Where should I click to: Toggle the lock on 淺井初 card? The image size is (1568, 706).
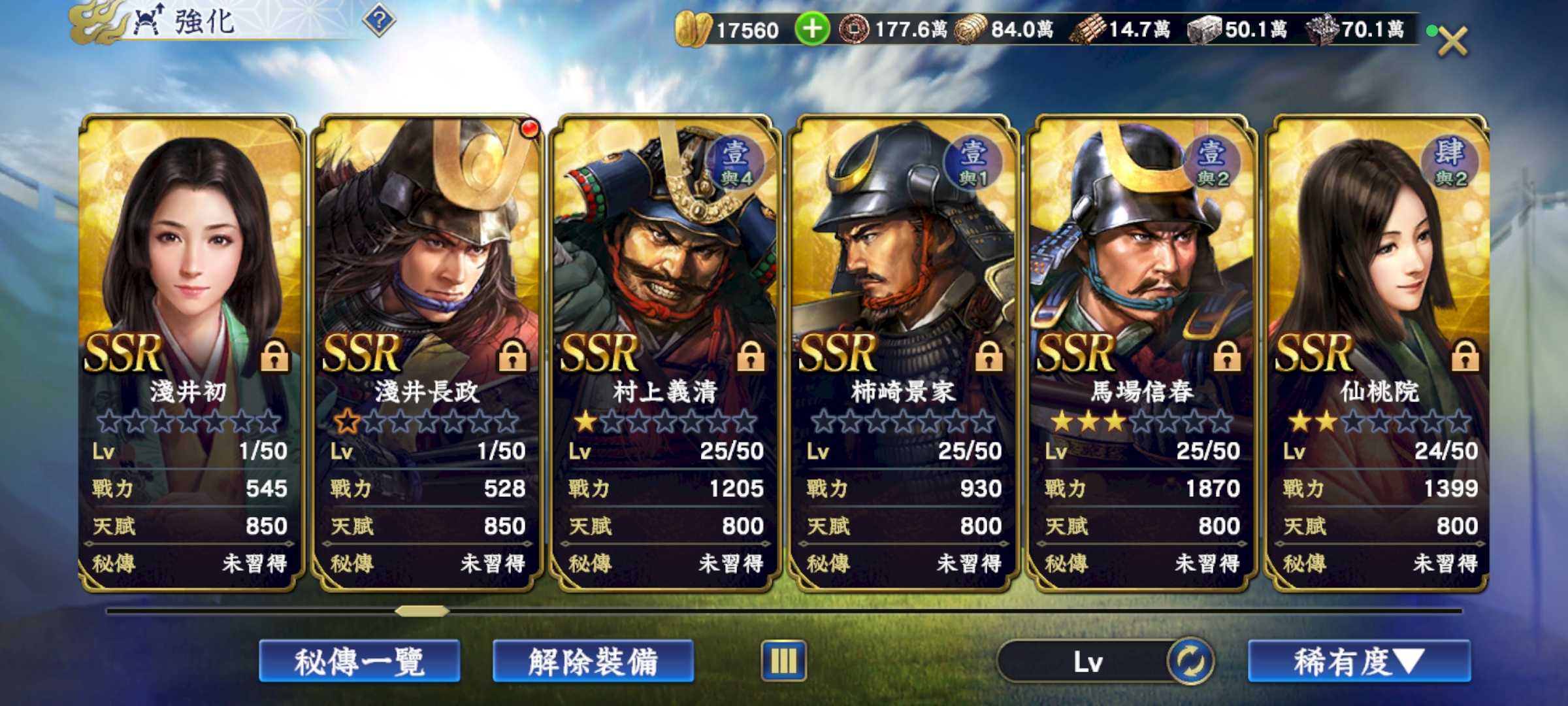274,356
